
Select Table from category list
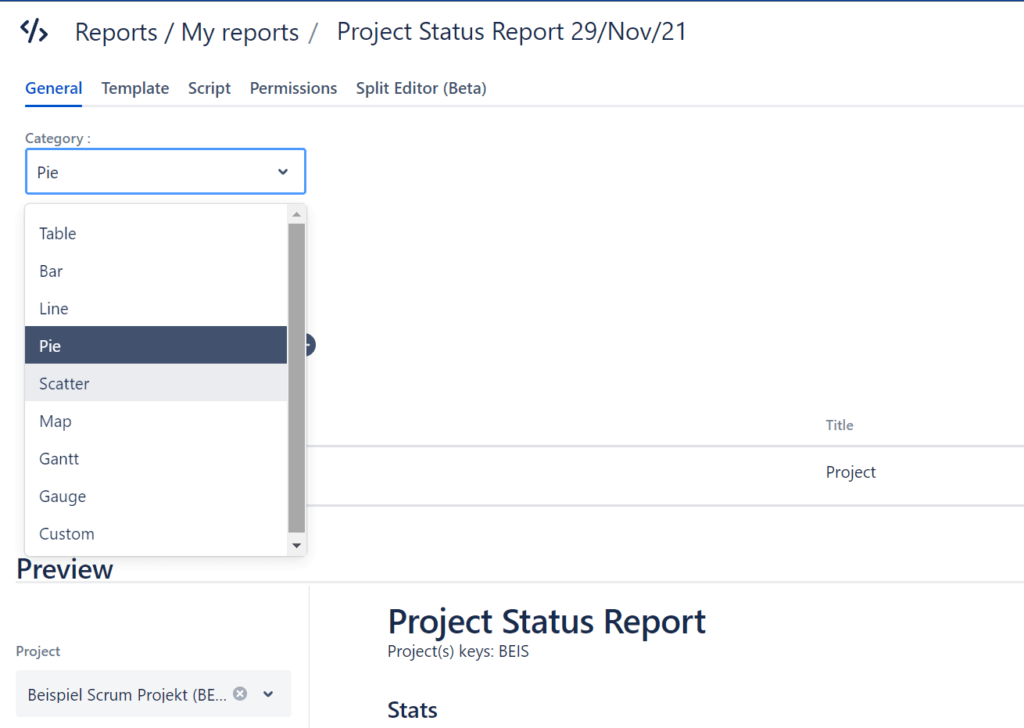pos(58,233)
